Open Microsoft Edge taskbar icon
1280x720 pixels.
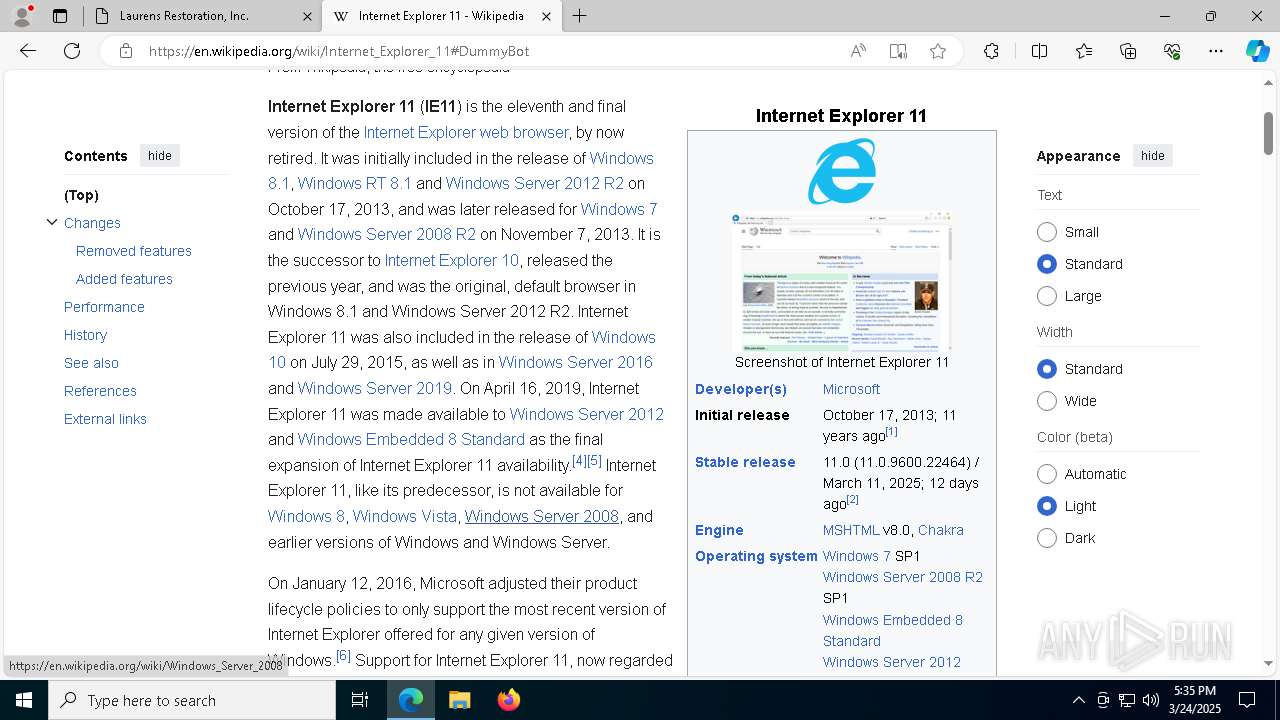pos(411,700)
